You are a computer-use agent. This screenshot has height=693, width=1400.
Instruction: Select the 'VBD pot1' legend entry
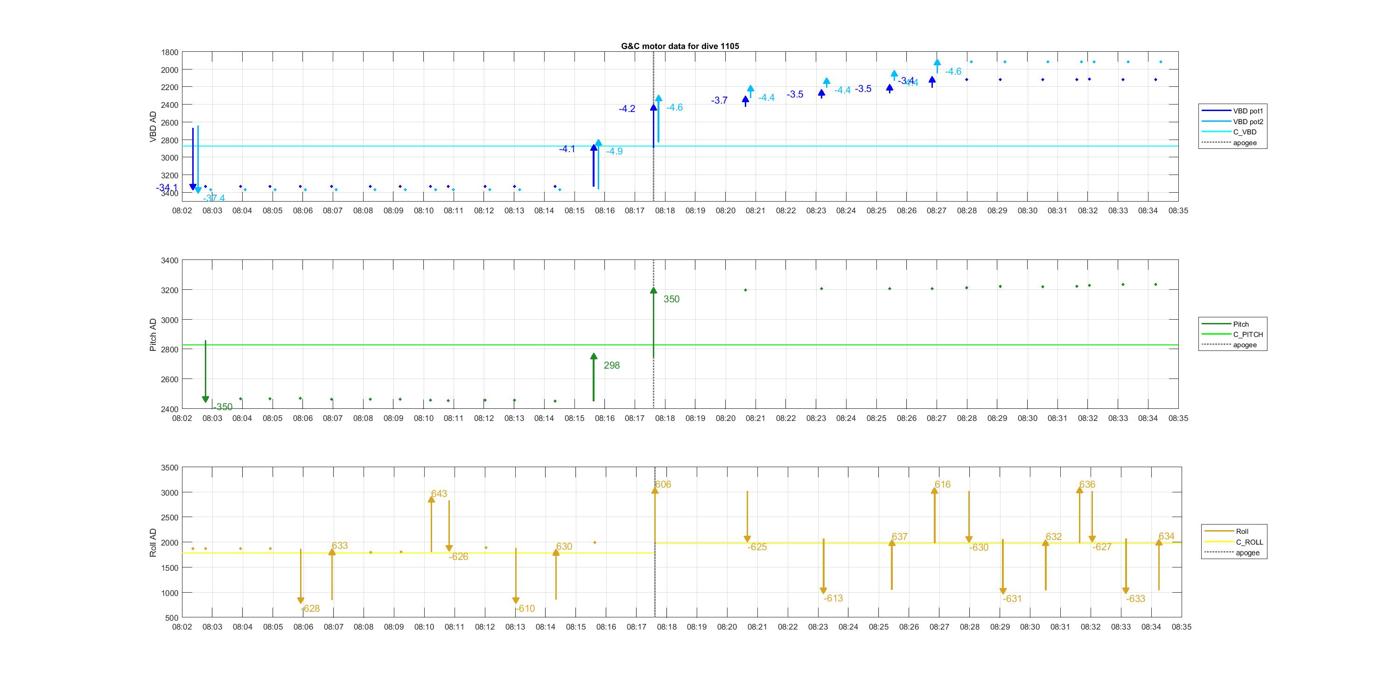[1233, 110]
